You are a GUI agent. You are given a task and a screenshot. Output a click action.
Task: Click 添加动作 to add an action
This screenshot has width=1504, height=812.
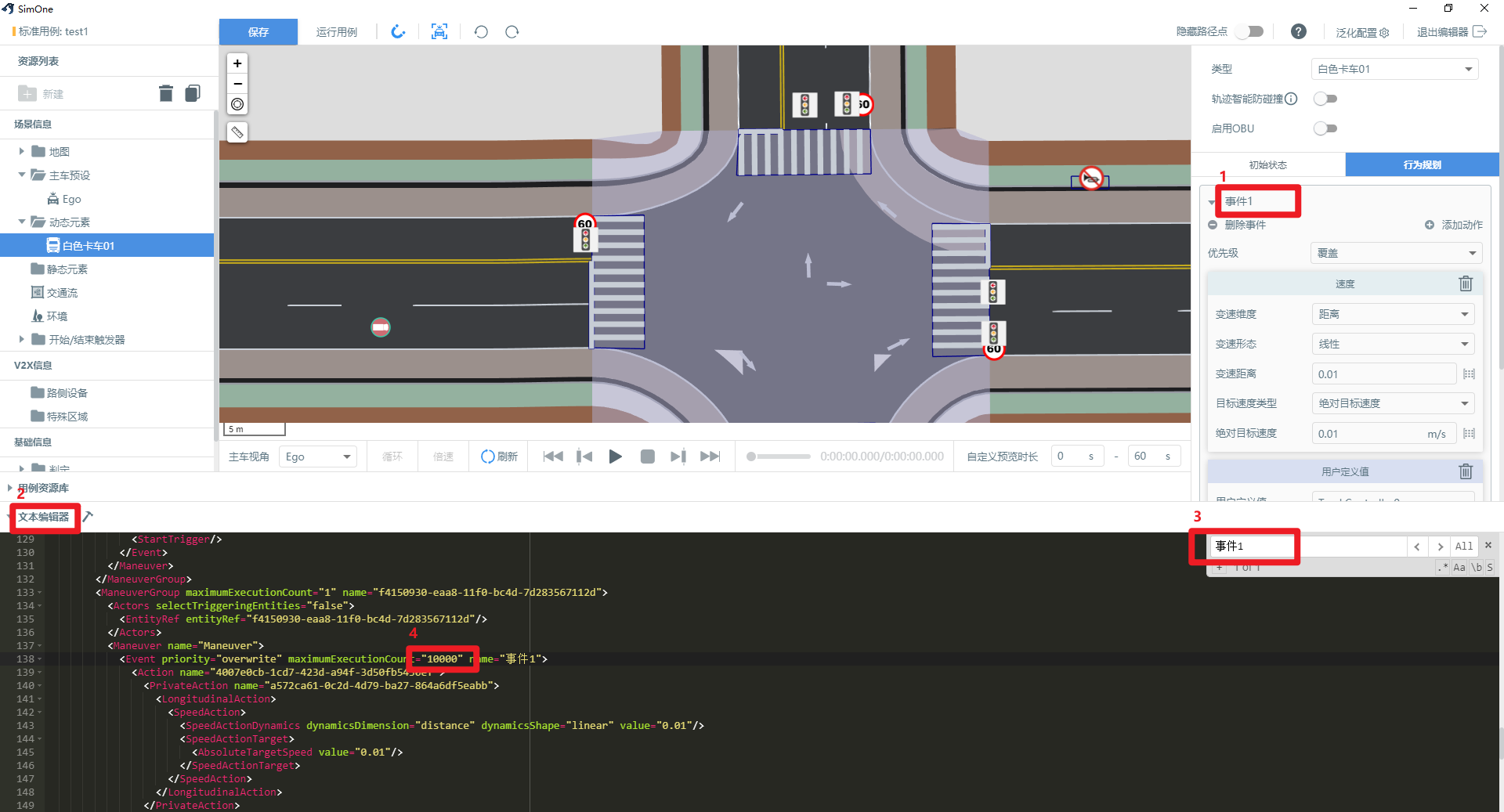coord(1454,225)
